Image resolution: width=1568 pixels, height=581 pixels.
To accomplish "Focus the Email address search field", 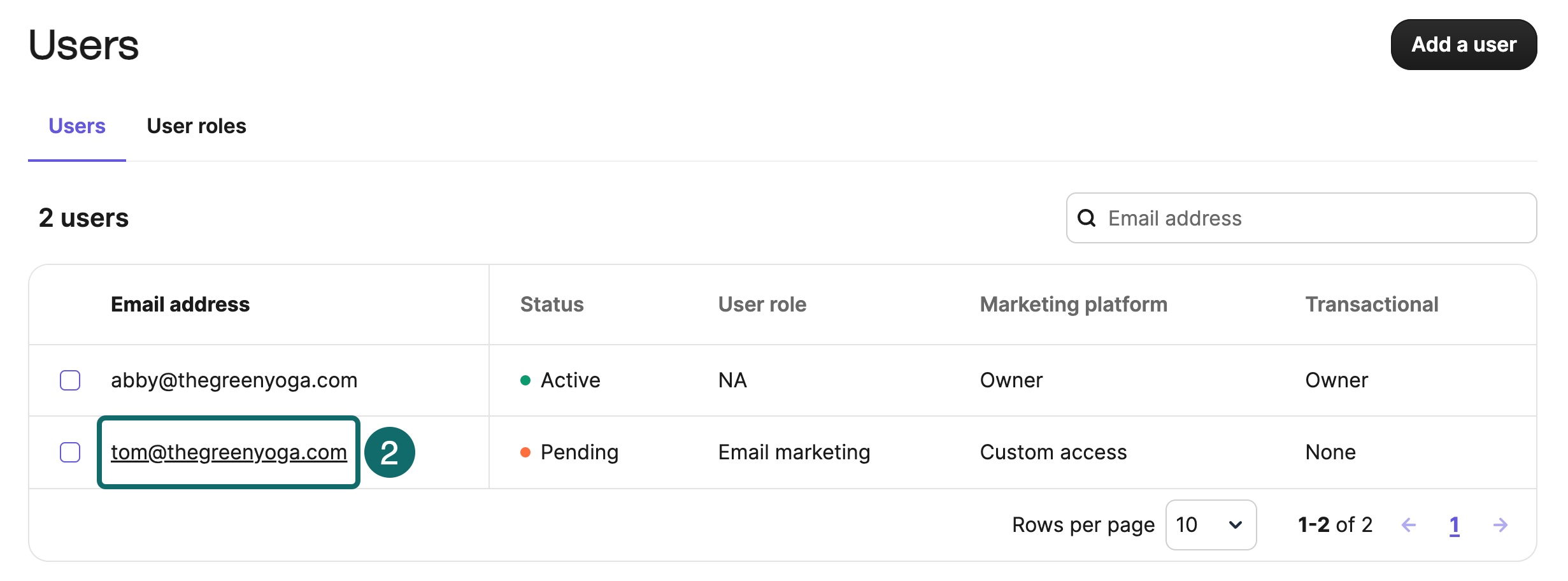I will coord(1312,219).
